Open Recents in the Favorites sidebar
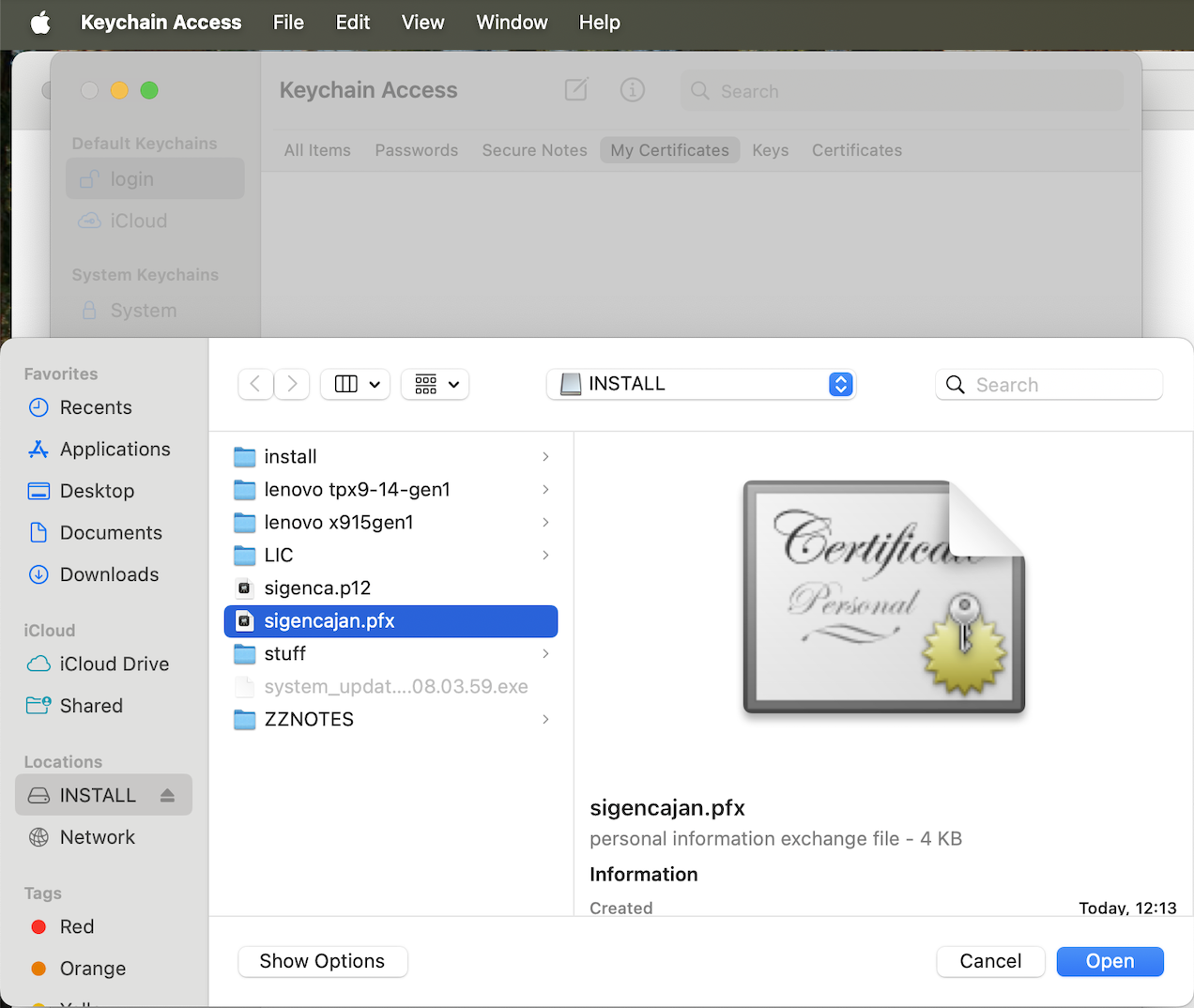The height and width of the screenshot is (1008, 1194). (x=95, y=407)
